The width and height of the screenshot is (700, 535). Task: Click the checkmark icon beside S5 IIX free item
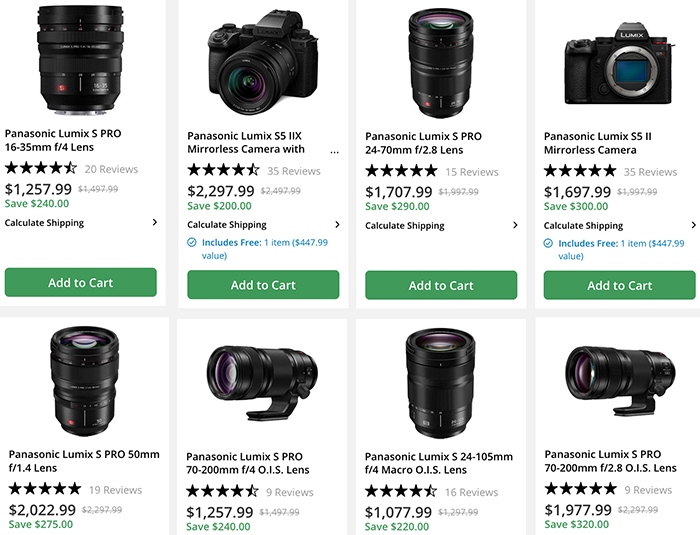(x=193, y=242)
